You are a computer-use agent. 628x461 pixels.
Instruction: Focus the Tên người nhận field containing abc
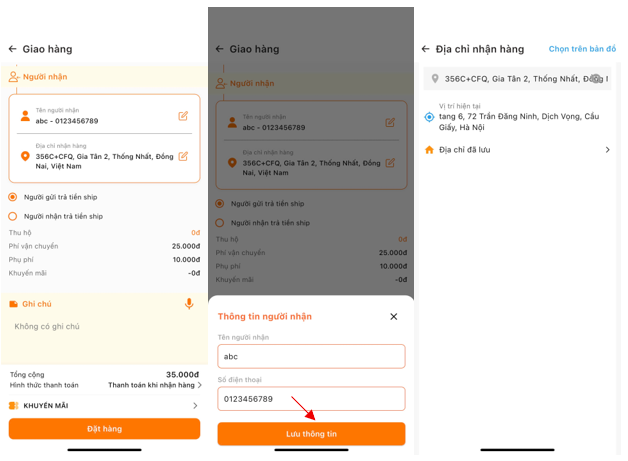click(x=311, y=356)
